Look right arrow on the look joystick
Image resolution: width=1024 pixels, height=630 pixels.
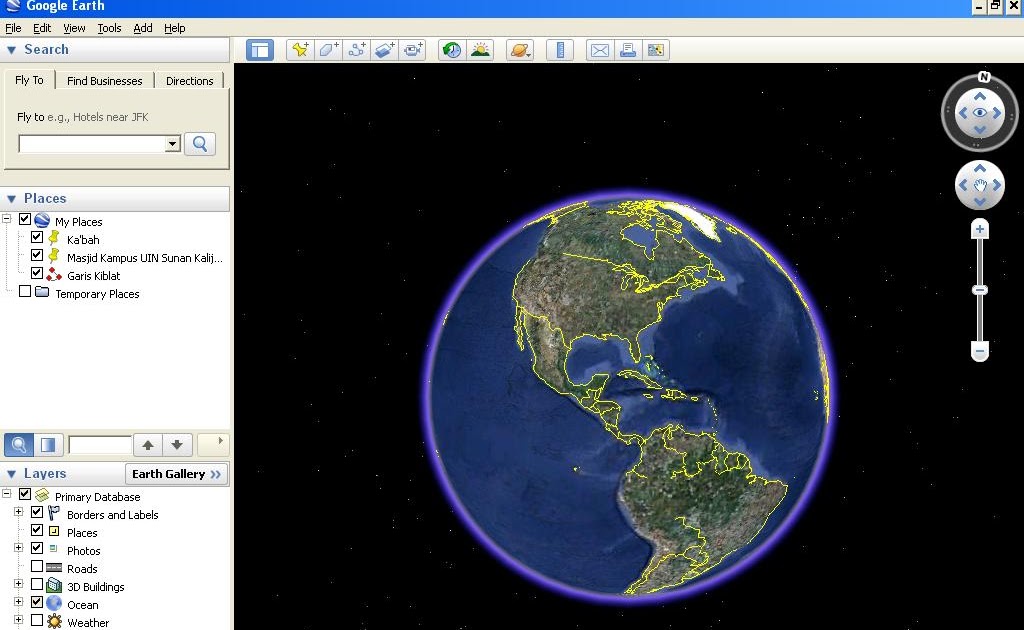[x=997, y=113]
